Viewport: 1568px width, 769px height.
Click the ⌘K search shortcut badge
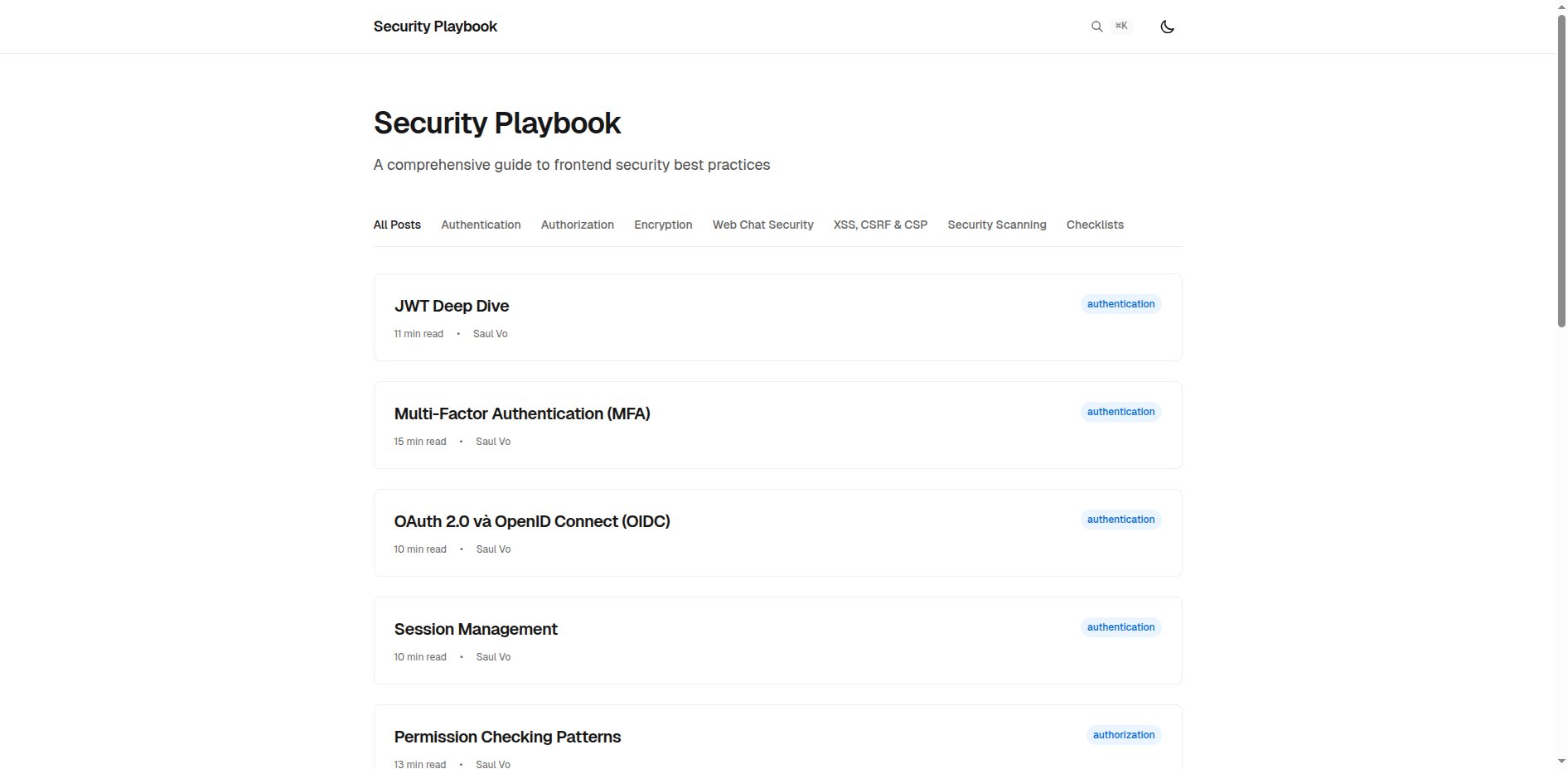click(1121, 26)
